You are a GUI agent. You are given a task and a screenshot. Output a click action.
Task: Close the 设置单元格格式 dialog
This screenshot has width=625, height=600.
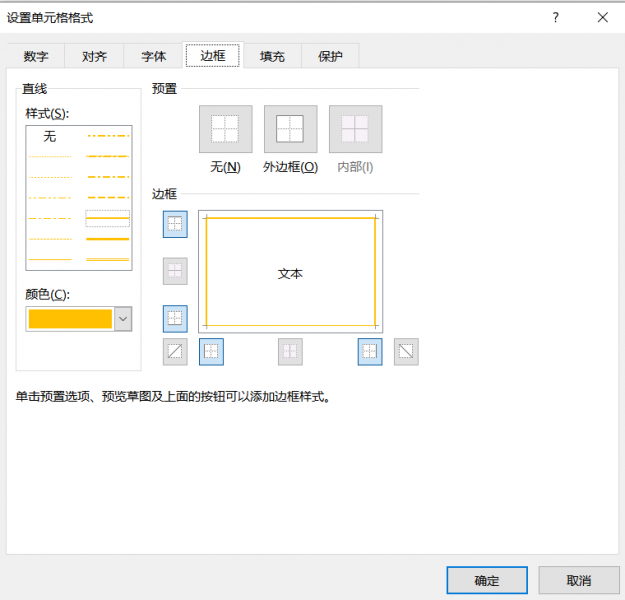(x=603, y=17)
